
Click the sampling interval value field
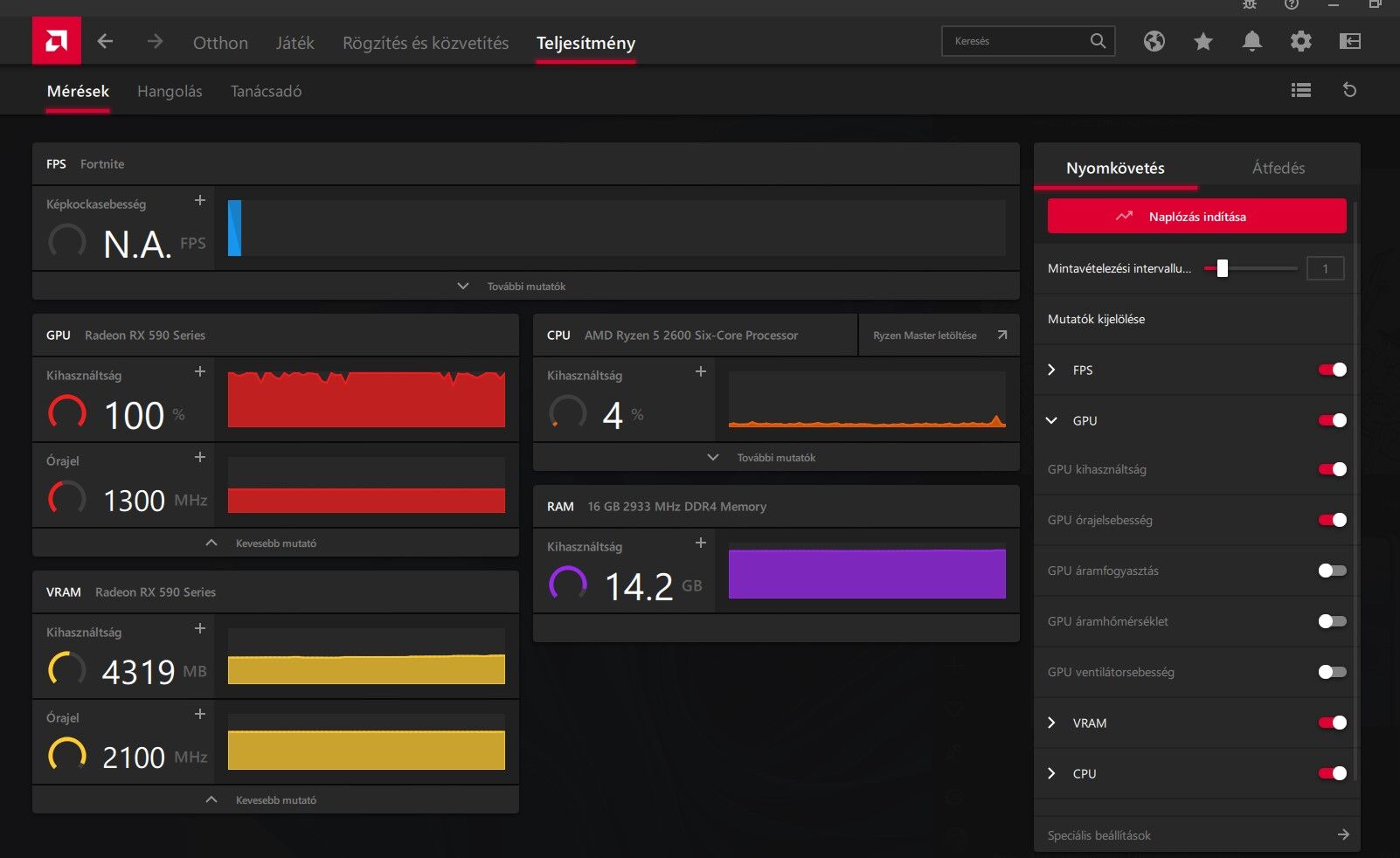(x=1325, y=268)
